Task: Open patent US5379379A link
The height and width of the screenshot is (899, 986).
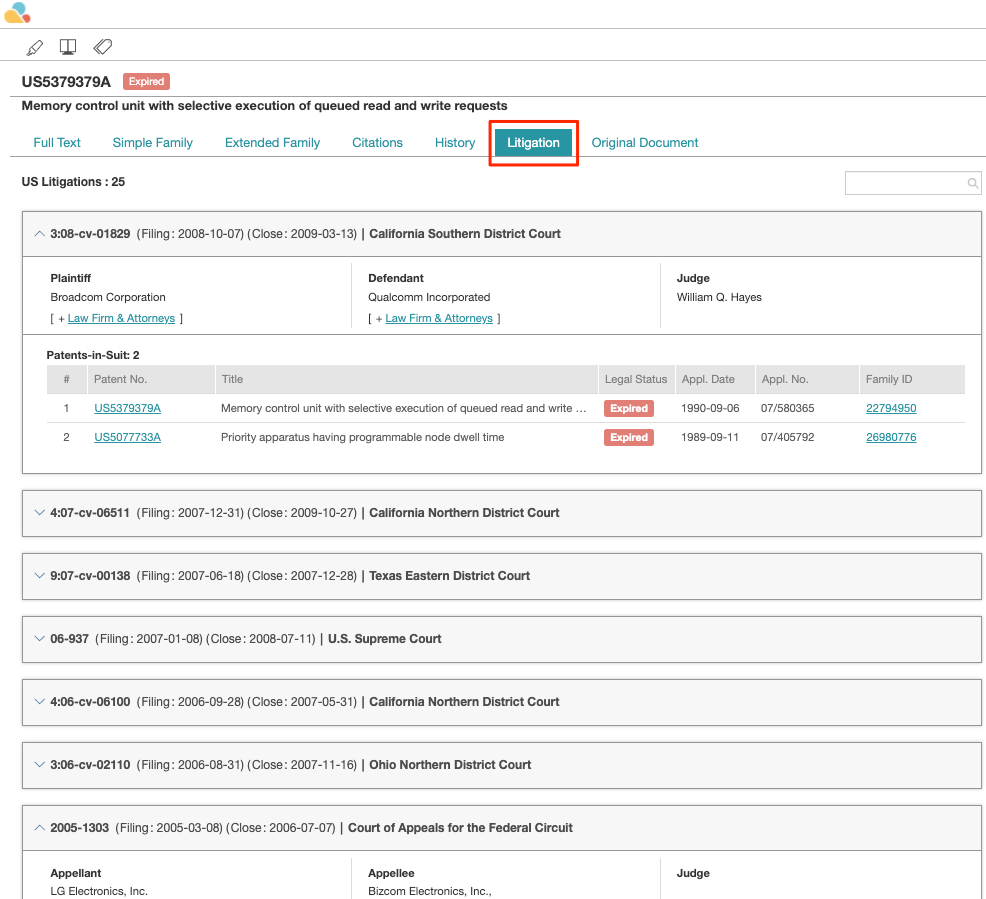Action: pos(128,408)
